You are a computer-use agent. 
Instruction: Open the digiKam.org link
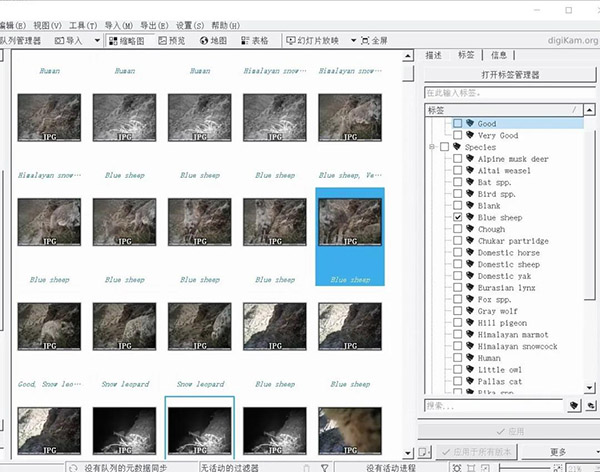[574, 42]
